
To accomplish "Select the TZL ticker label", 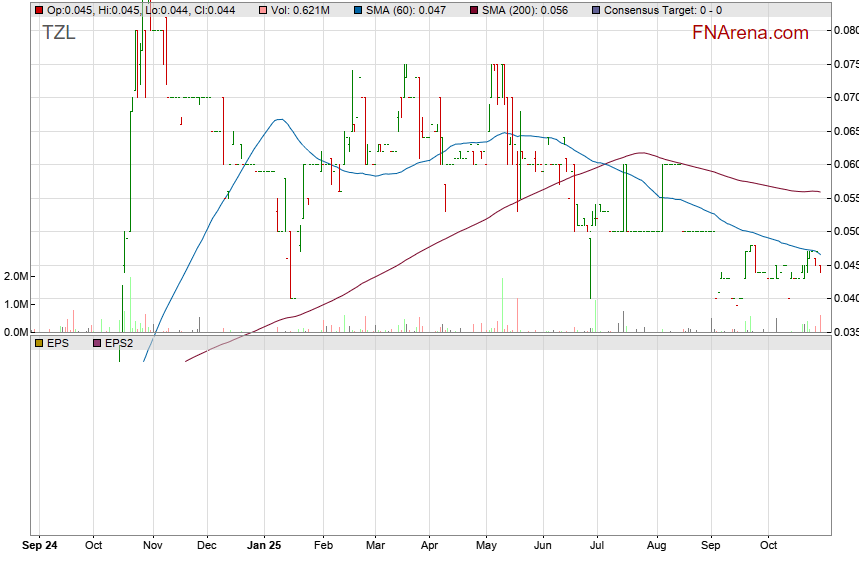I will click(58, 33).
